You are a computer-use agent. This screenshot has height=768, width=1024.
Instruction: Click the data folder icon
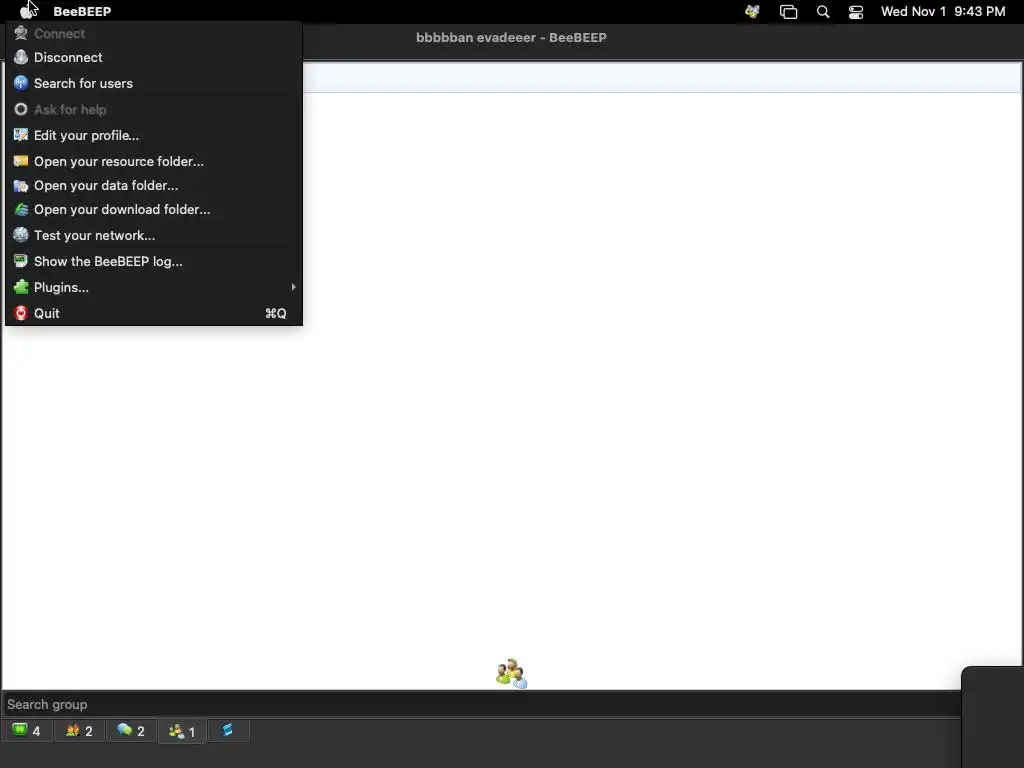pyautogui.click(x=21, y=185)
